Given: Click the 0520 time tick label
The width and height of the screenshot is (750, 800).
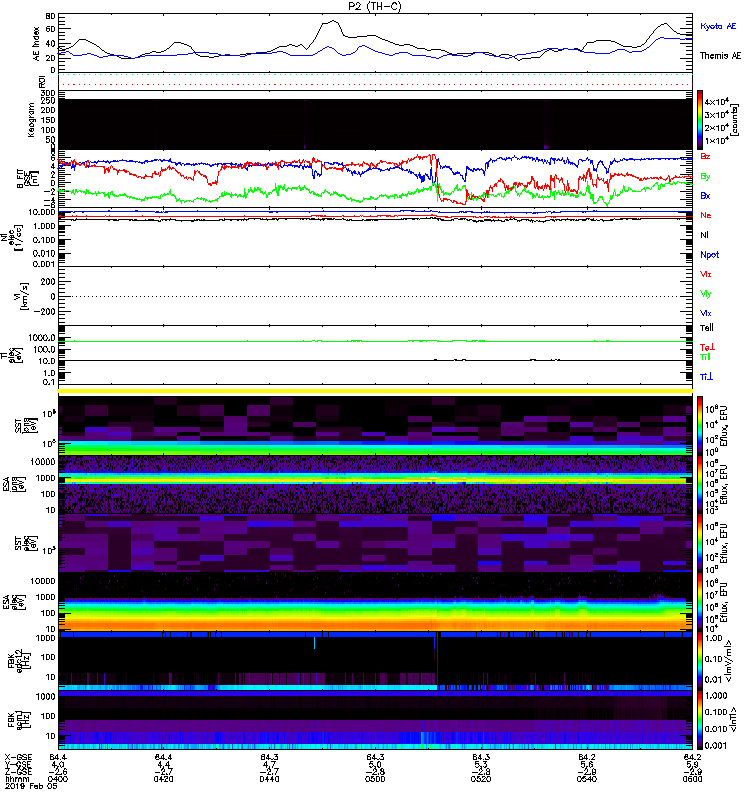Looking at the screenshot, I should point(481,780).
